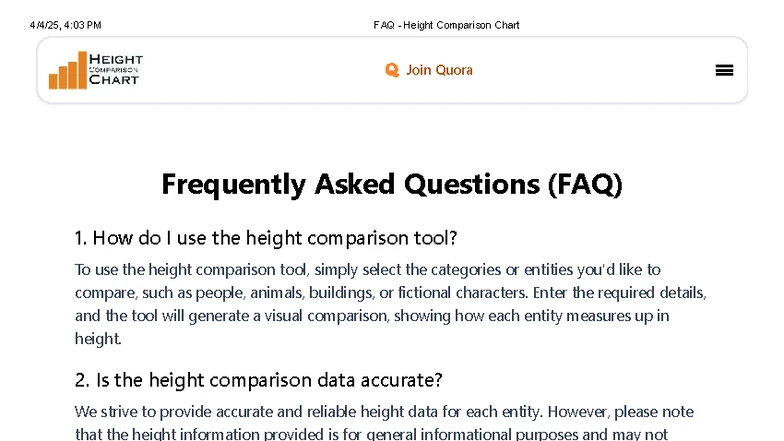Click the orange bar chart logo icon
The width and height of the screenshot is (784, 441).
67,71
